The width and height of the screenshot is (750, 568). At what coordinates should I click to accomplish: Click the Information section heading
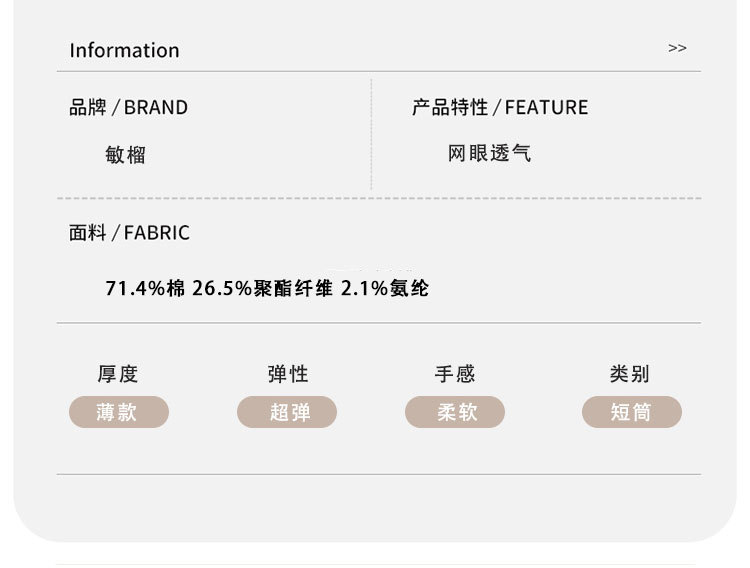124,50
